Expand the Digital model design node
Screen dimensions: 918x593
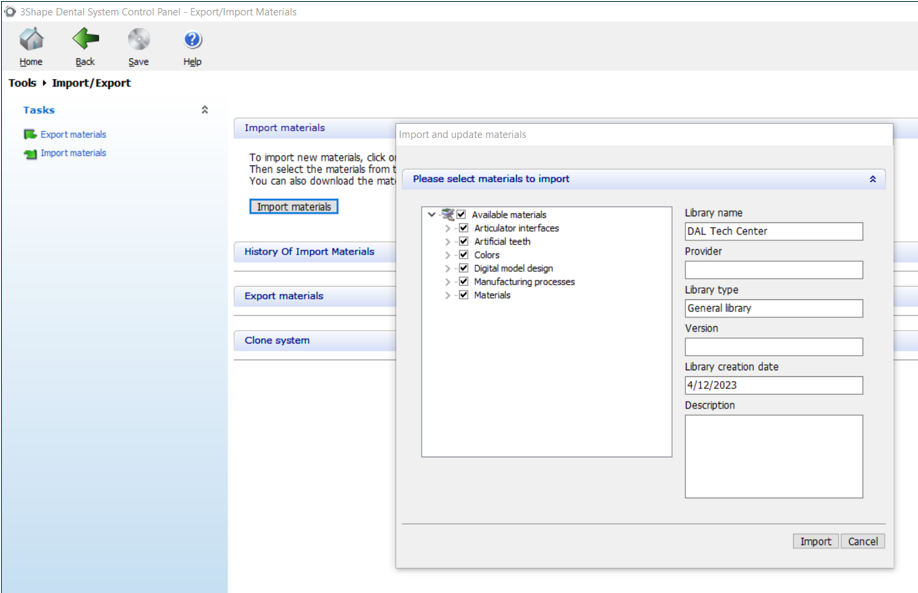447,269
